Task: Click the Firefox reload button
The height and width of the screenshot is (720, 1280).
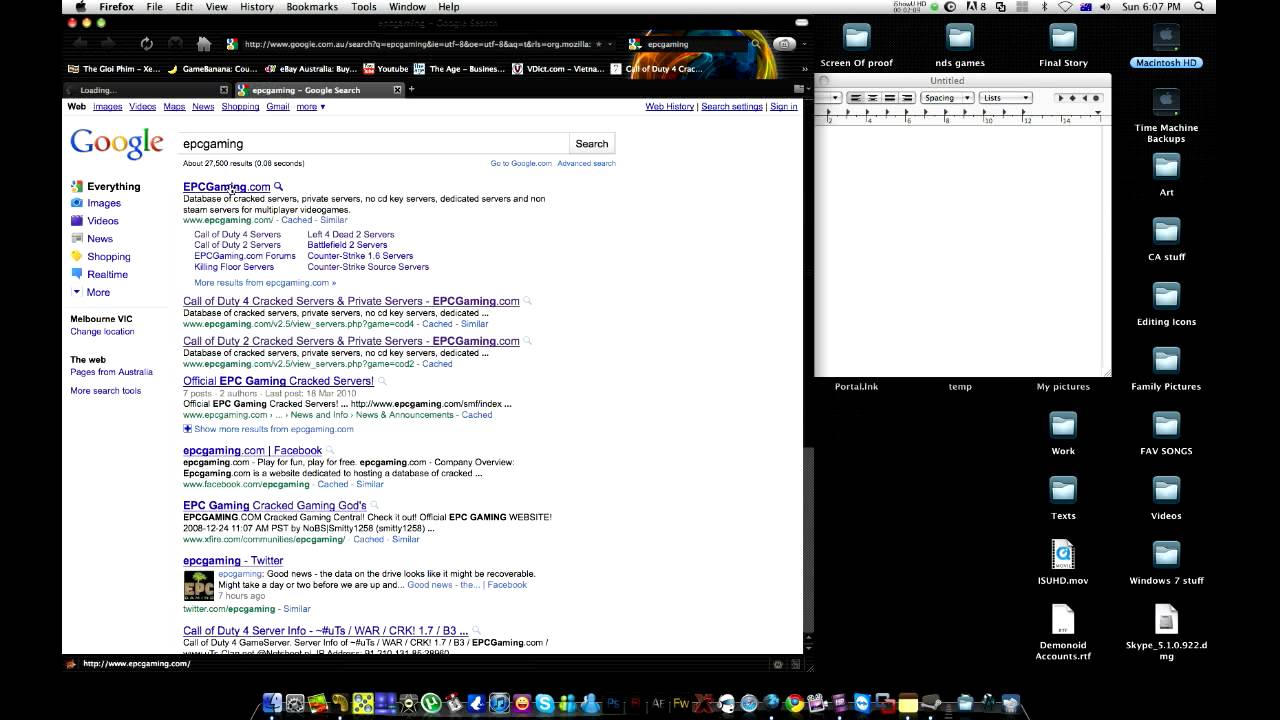Action: [147, 44]
